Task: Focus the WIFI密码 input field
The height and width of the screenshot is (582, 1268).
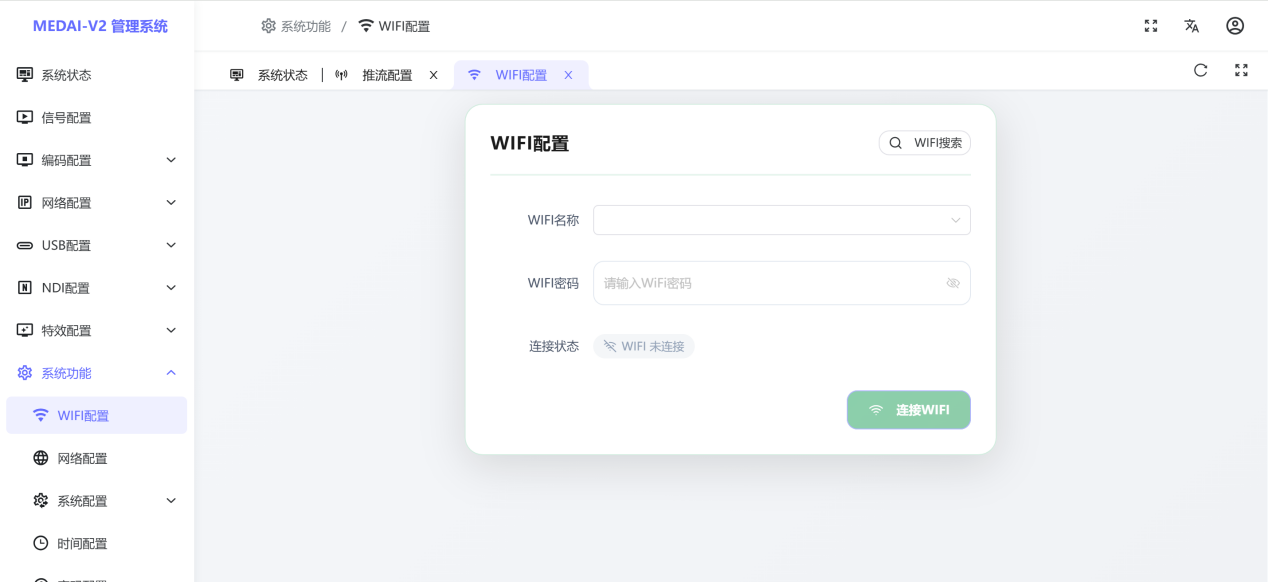Action: click(x=781, y=283)
